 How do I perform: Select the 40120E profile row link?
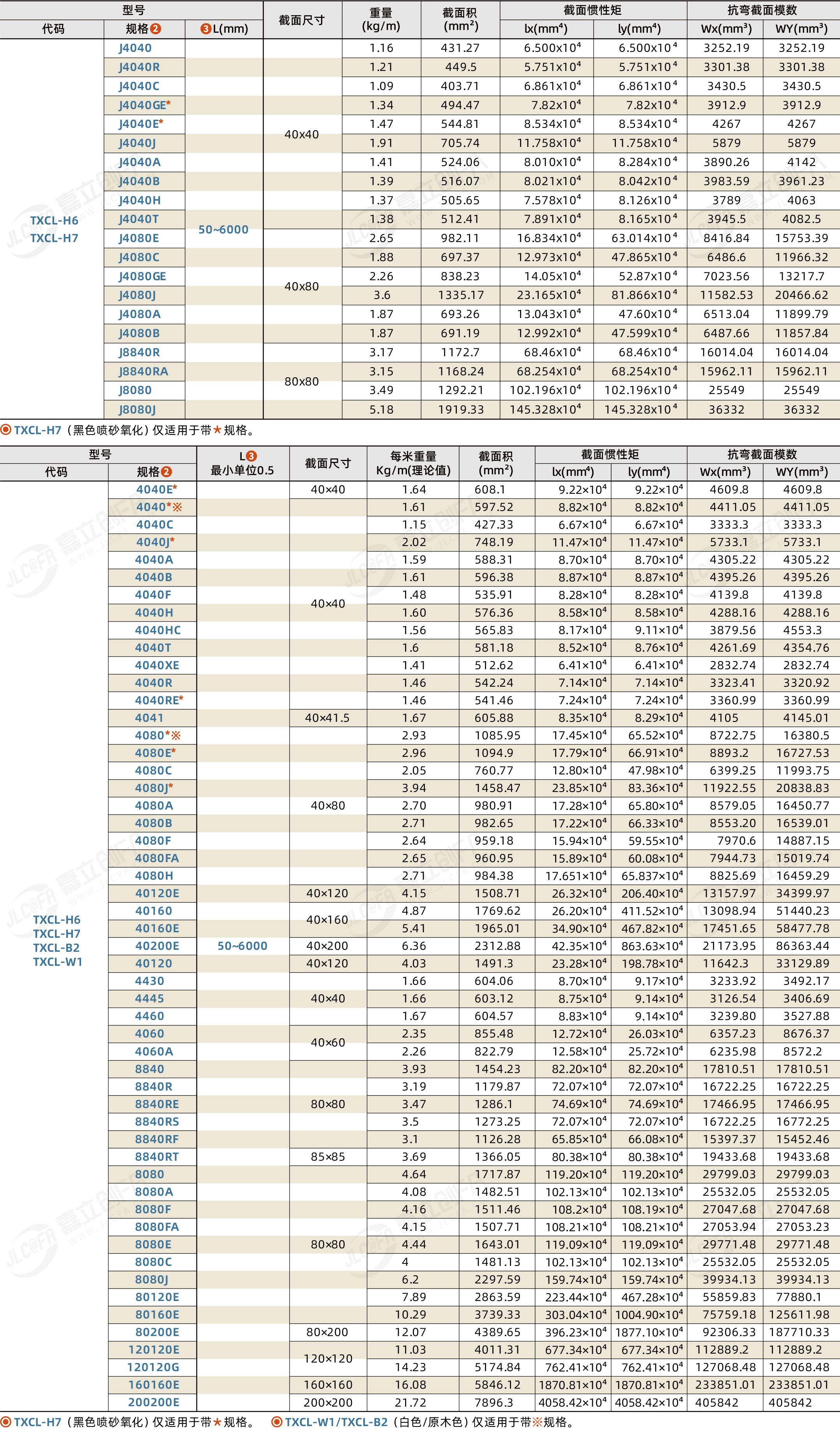coord(157,893)
